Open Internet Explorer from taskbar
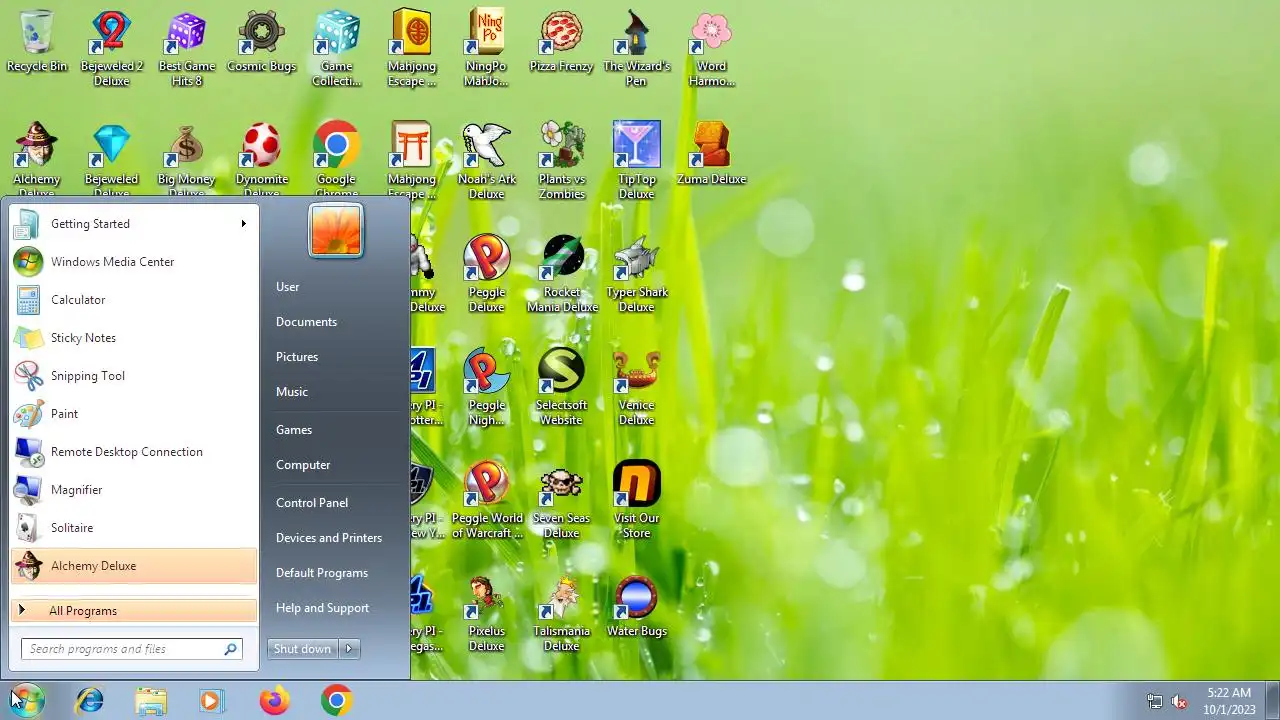 pos(89,701)
